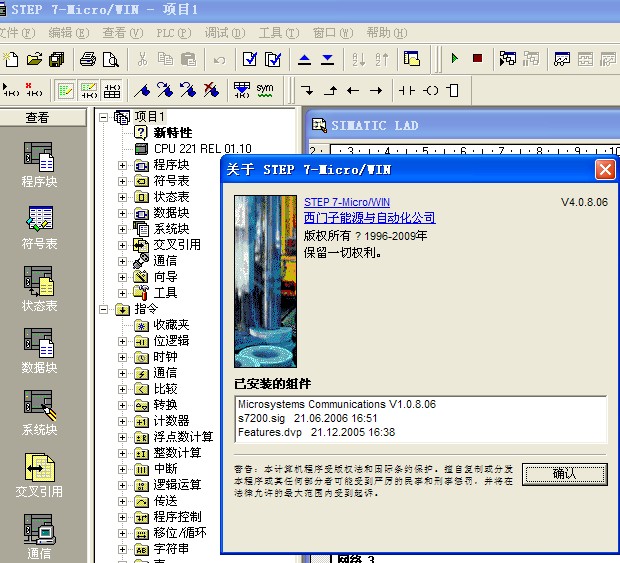
Task: Click the blue download-to-PLC arrow icon
Action: point(327,59)
